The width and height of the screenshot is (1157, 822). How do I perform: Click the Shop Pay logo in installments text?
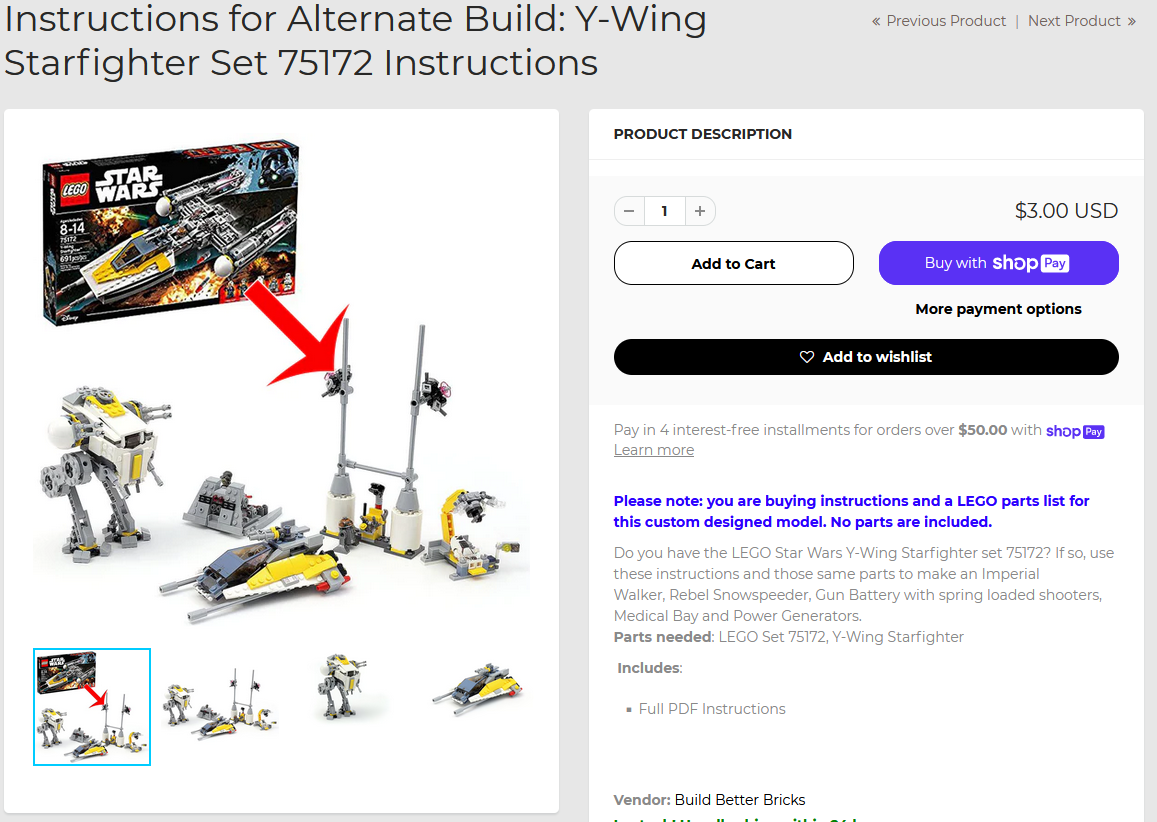[1075, 431]
